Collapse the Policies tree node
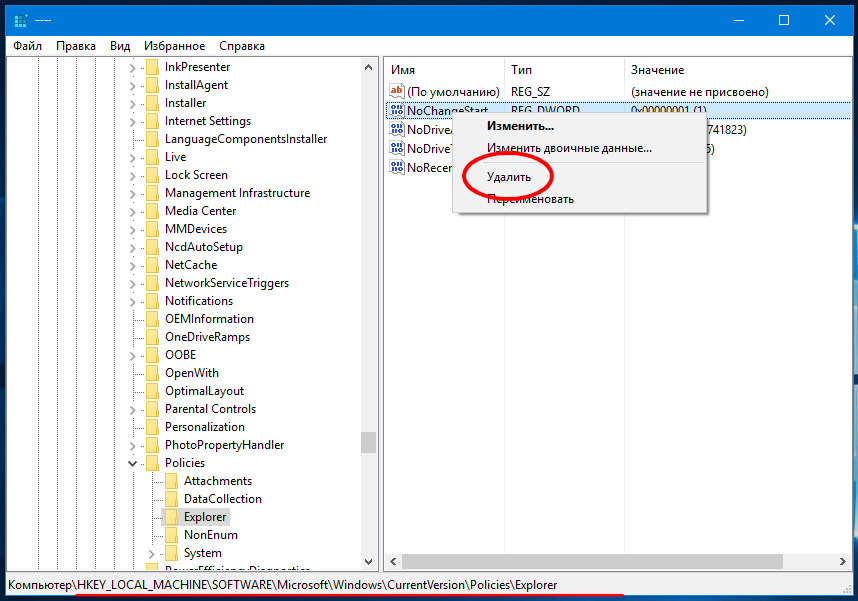 pos(132,463)
